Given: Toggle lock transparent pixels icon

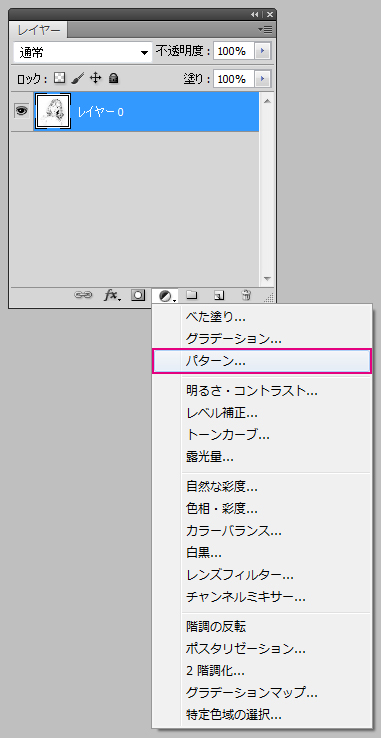Looking at the screenshot, I should tap(59, 78).
